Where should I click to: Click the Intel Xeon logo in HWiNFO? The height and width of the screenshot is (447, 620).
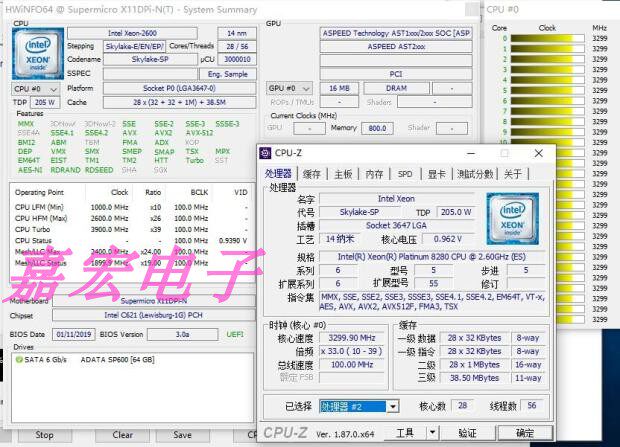(x=38, y=54)
